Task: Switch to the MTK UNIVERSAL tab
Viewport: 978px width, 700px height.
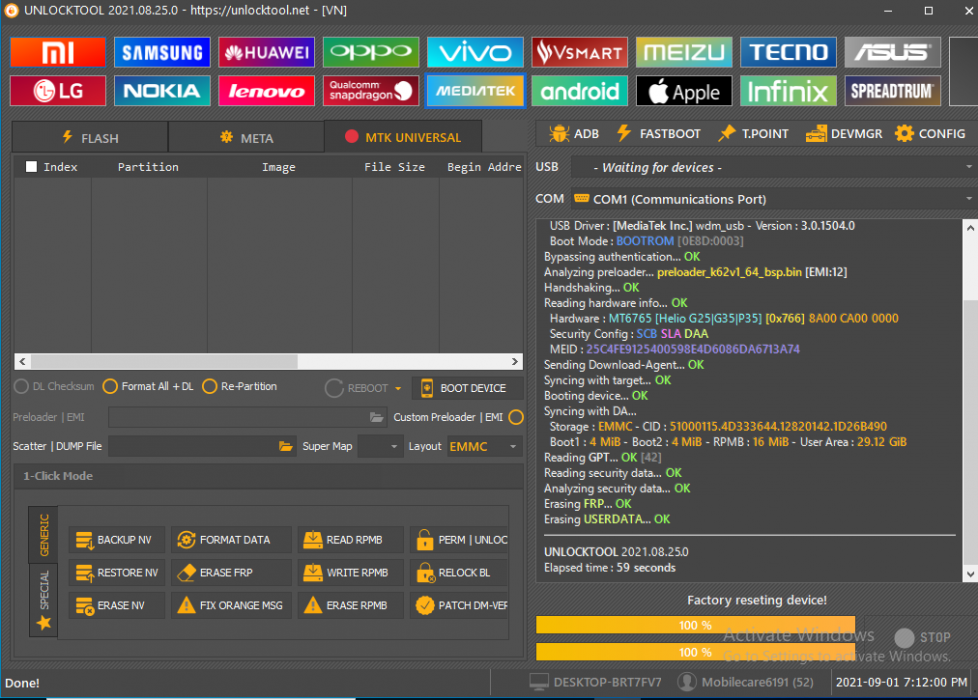Action: click(403, 137)
